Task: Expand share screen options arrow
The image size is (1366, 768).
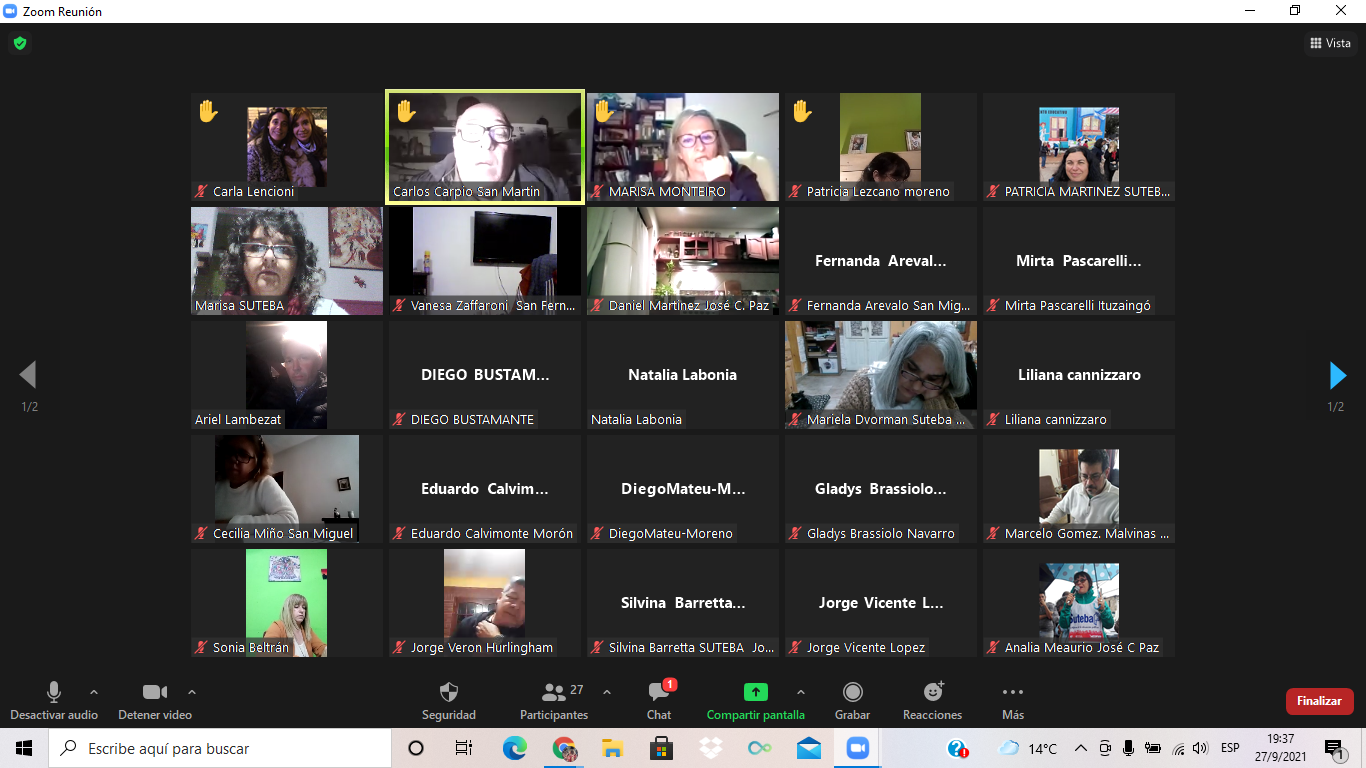Action: [x=800, y=691]
